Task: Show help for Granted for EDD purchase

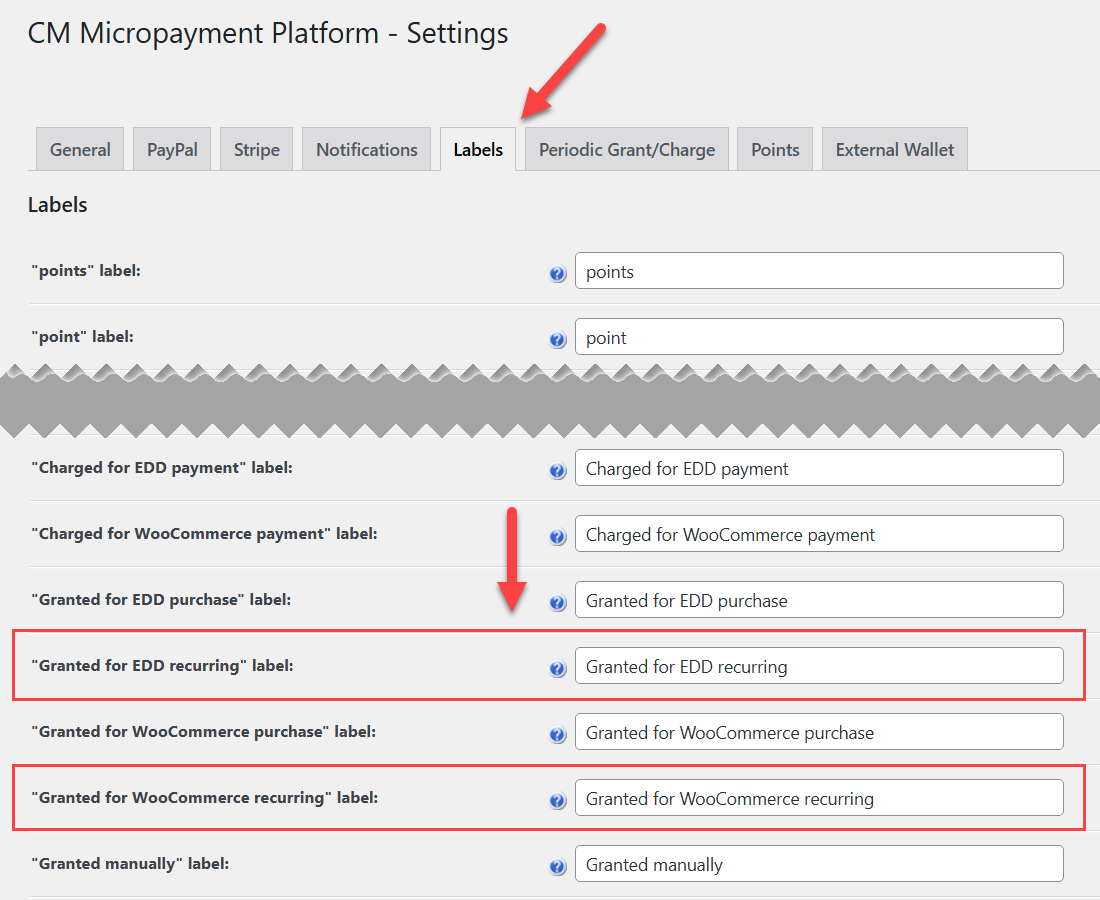Action: pos(558,603)
